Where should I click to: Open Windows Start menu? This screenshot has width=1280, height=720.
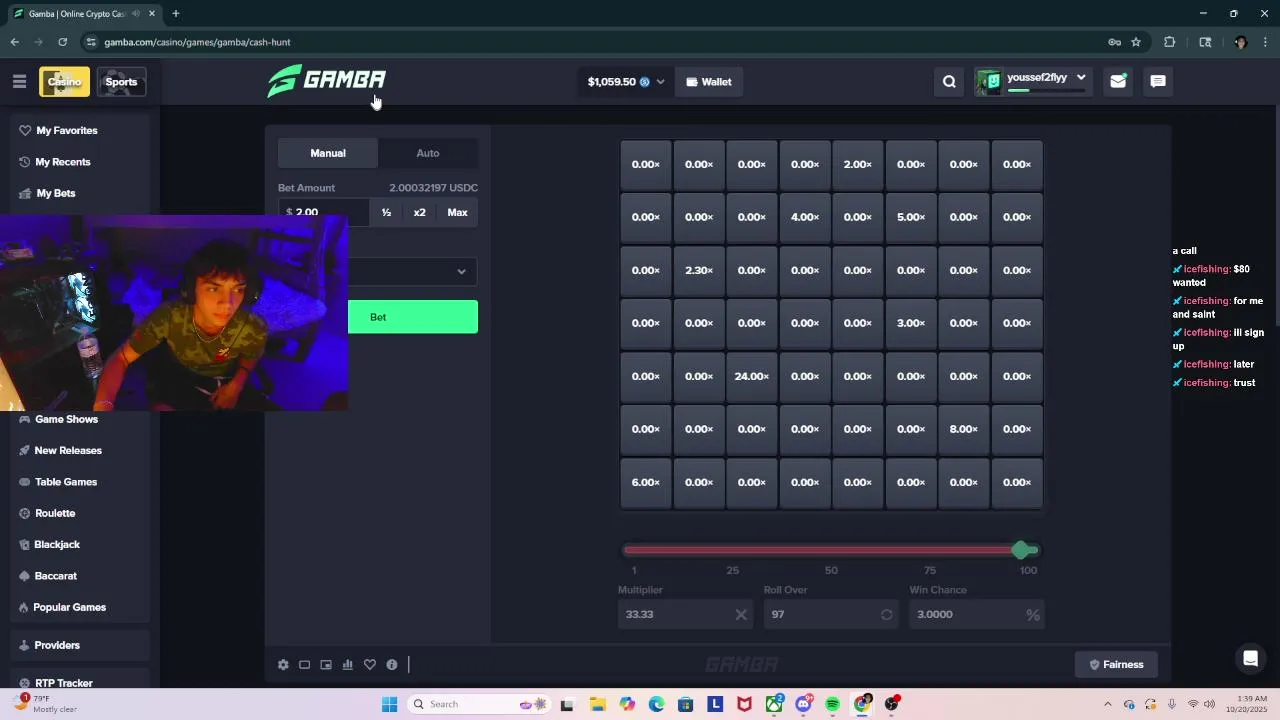(x=389, y=704)
